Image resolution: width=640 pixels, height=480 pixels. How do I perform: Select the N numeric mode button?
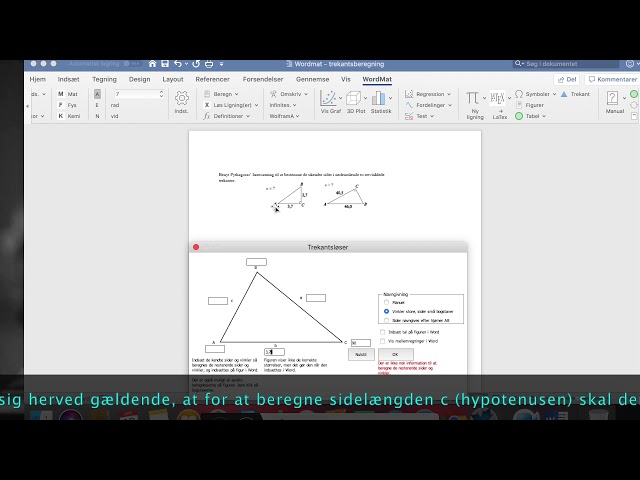(x=97, y=116)
